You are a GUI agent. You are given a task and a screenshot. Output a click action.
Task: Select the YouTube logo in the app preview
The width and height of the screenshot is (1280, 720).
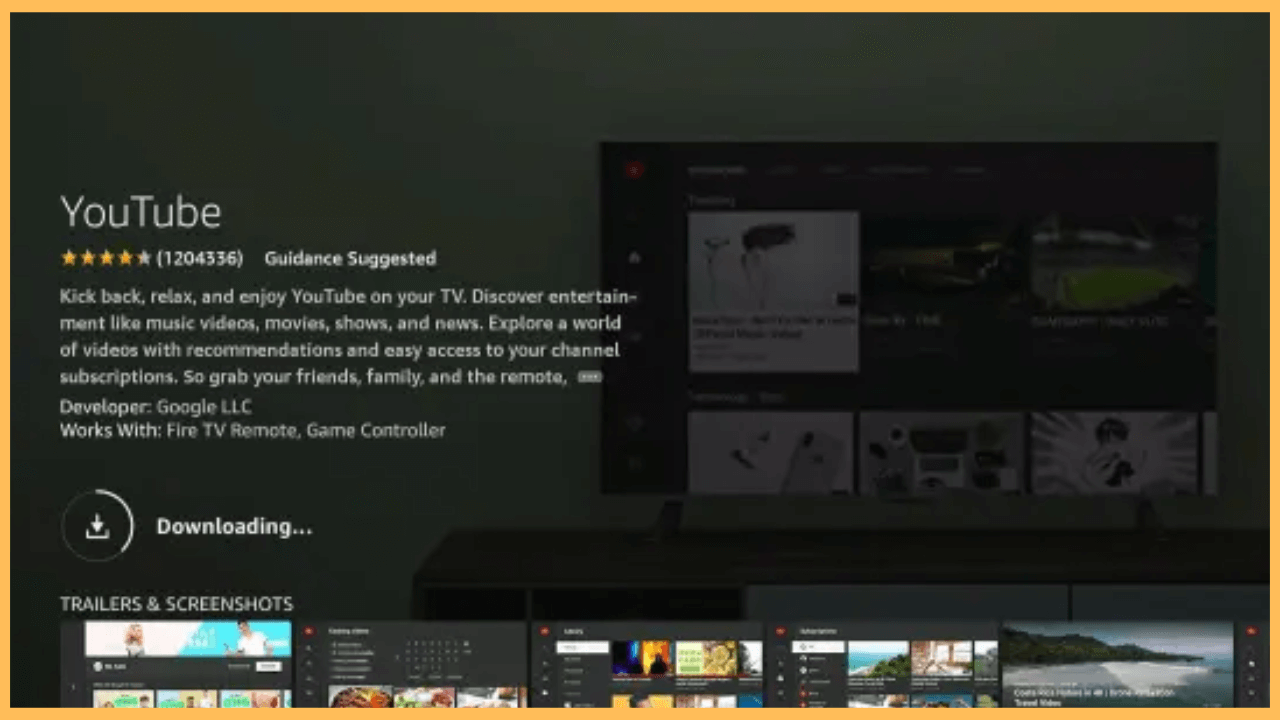(x=634, y=168)
